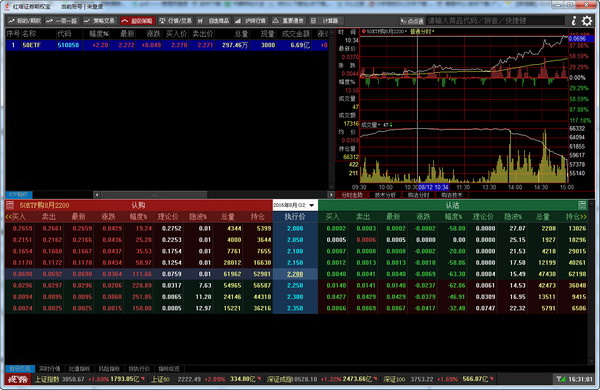Click the 成交金额 column header
600x390 pixels.
(x=296, y=34)
